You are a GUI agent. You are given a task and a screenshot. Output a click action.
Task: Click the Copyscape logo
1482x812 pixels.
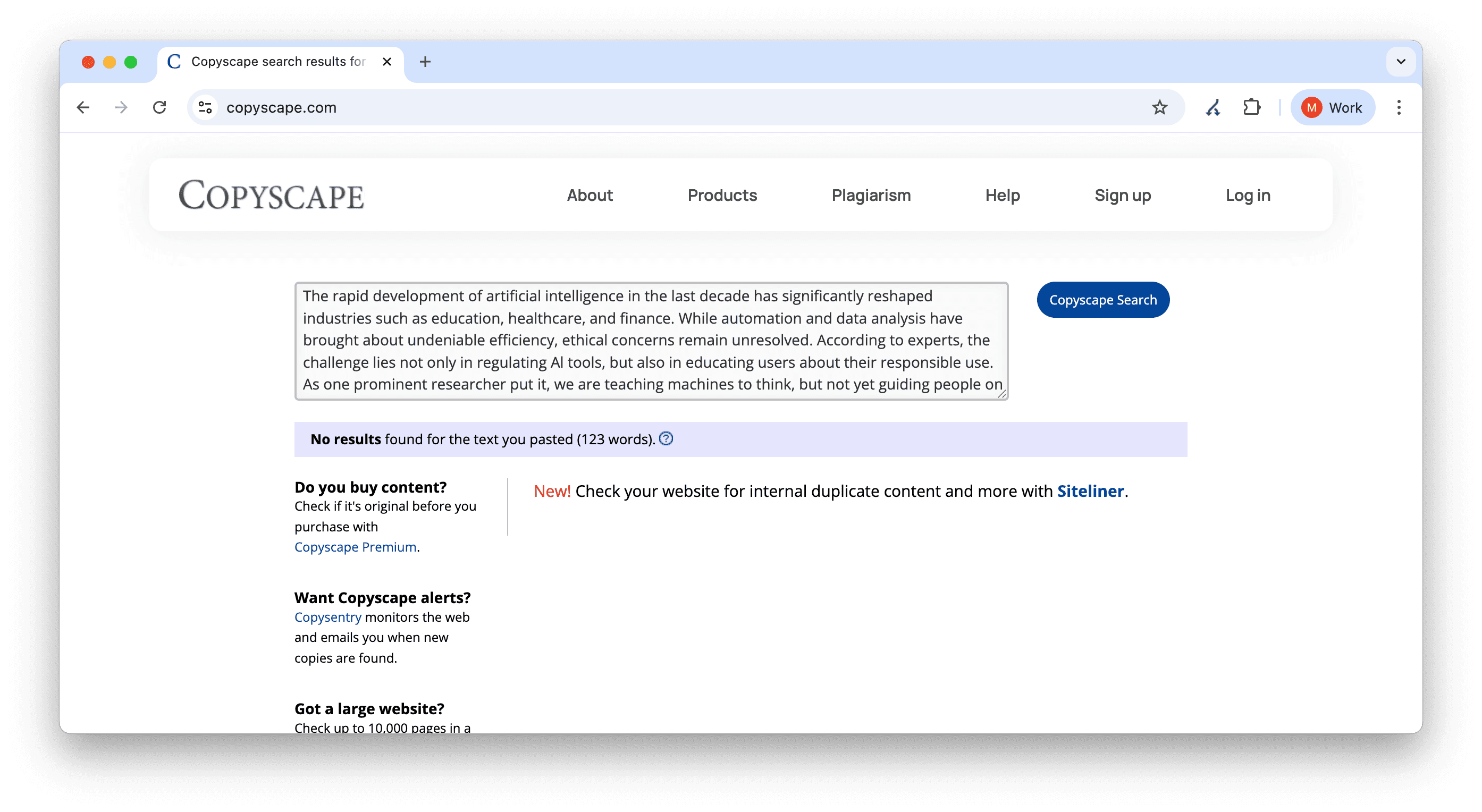click(x=271, y=195)
